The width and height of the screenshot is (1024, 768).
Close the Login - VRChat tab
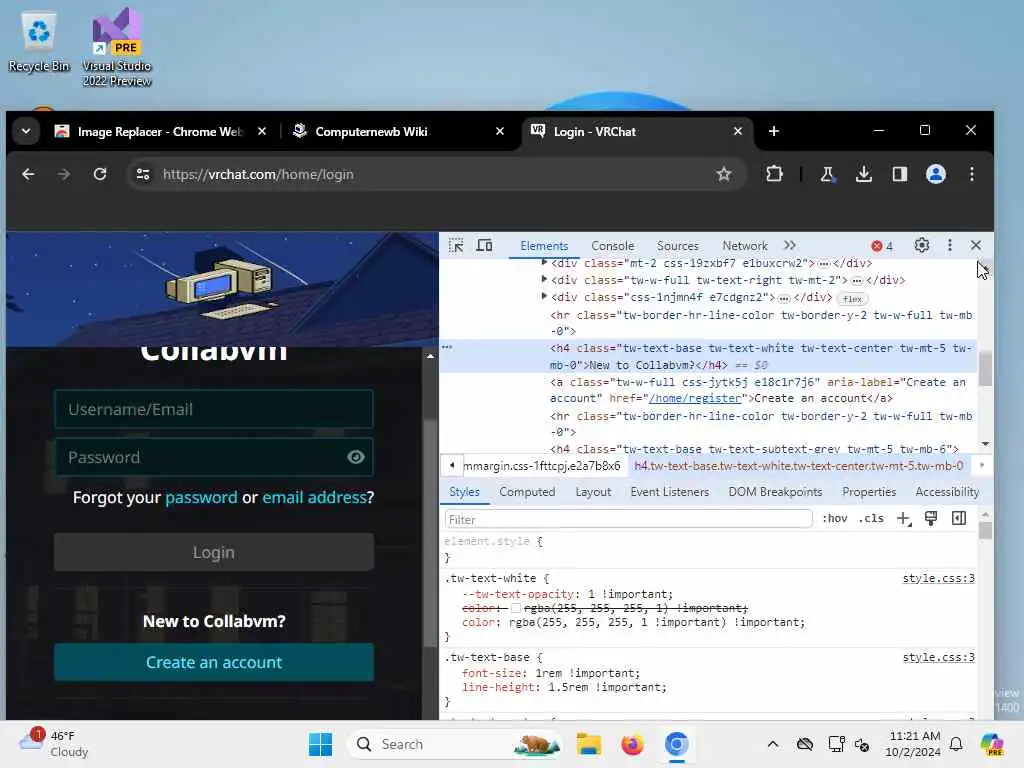coord(738,131)
